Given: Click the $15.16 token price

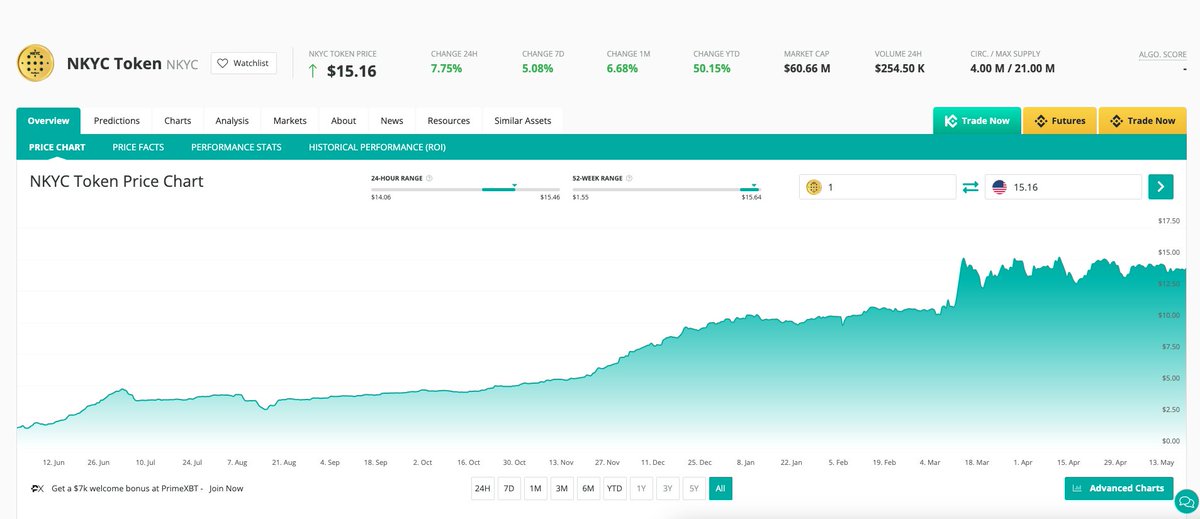Looking at the screenshot, I should (351, 71).
